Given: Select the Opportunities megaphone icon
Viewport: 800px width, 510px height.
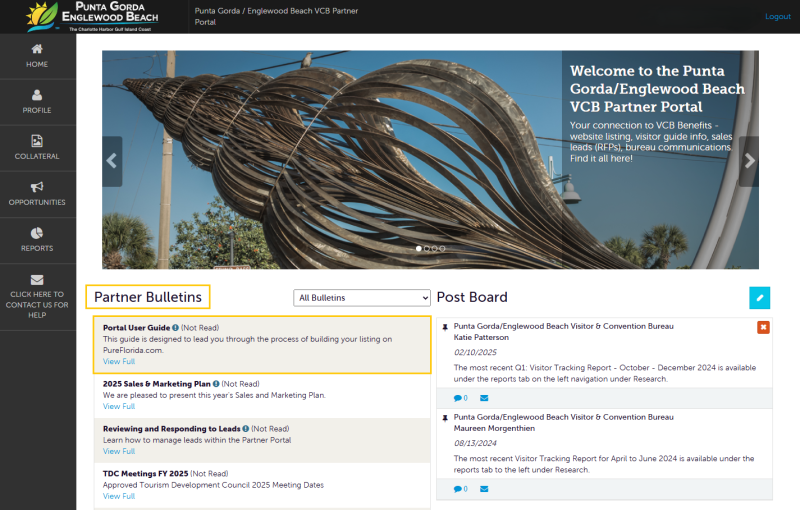Looking at the screenshot, I should pyautogui.click(x=37, y=187).
